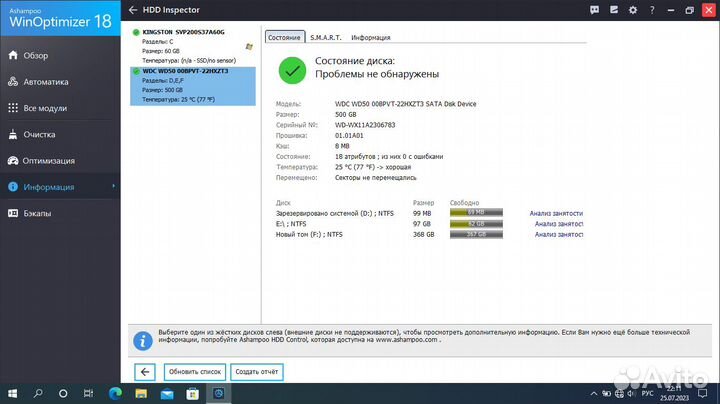This screenshot has width=720, height=404.
Task: Open Task View on taskbar
Action: point(89,393)
